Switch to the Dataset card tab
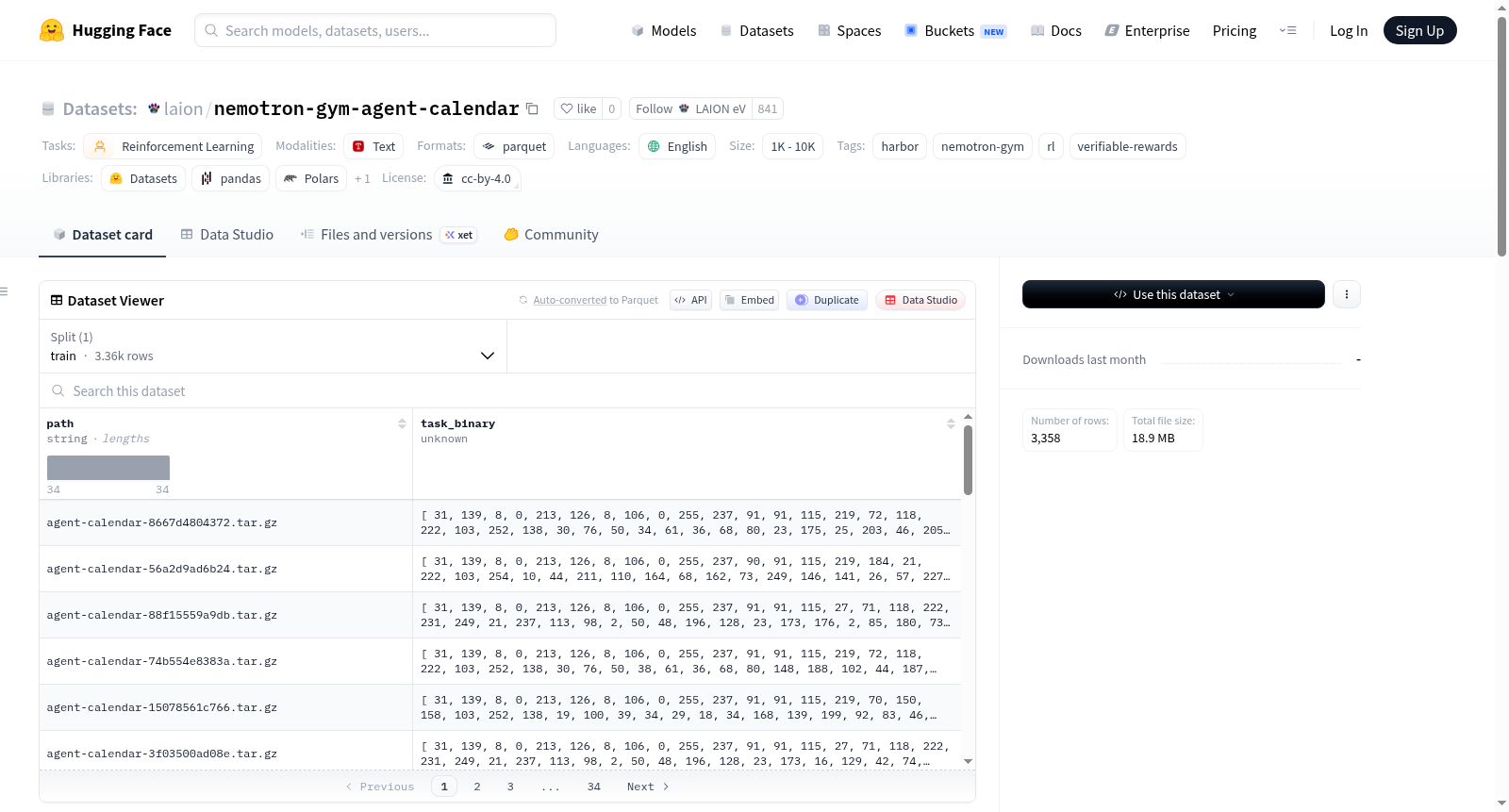This screenshot has height=812, width=1509. tap(102, 235)
